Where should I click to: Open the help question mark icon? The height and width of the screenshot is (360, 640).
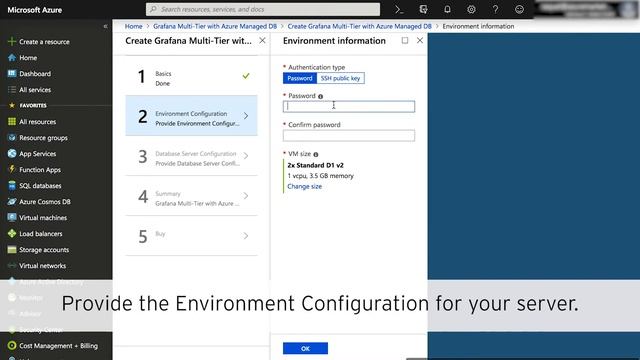[x=495, y=9]
